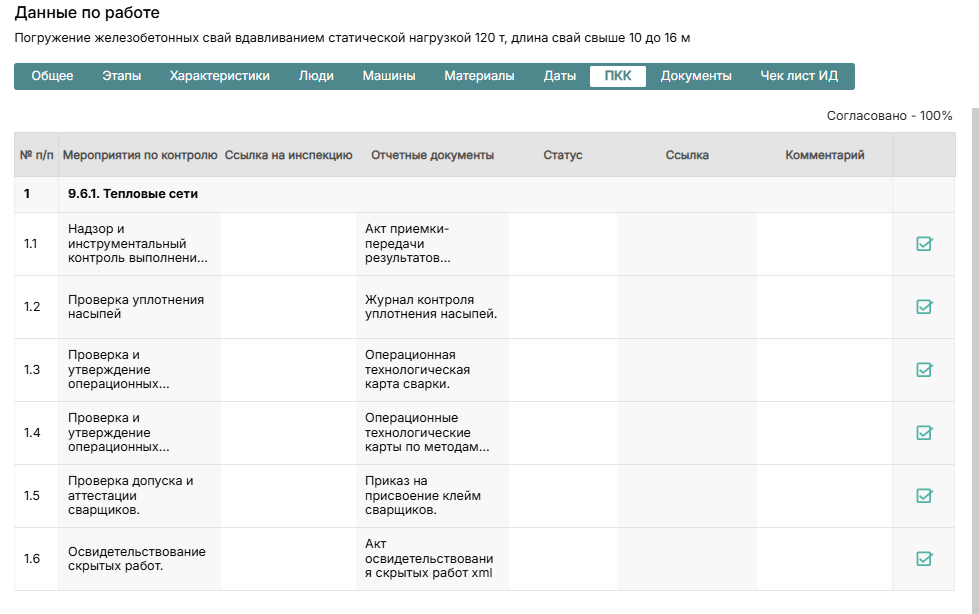Select the check-edit icon in row 1.4
This screenshot has height=614, width=979.
pos(924,433)
